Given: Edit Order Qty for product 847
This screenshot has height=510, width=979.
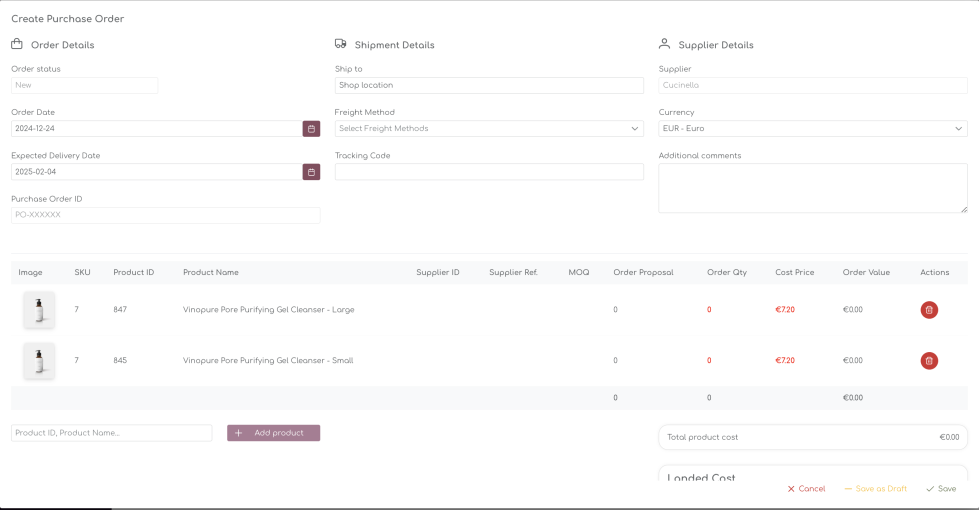Looking at the screenshot, I should 709,310.
